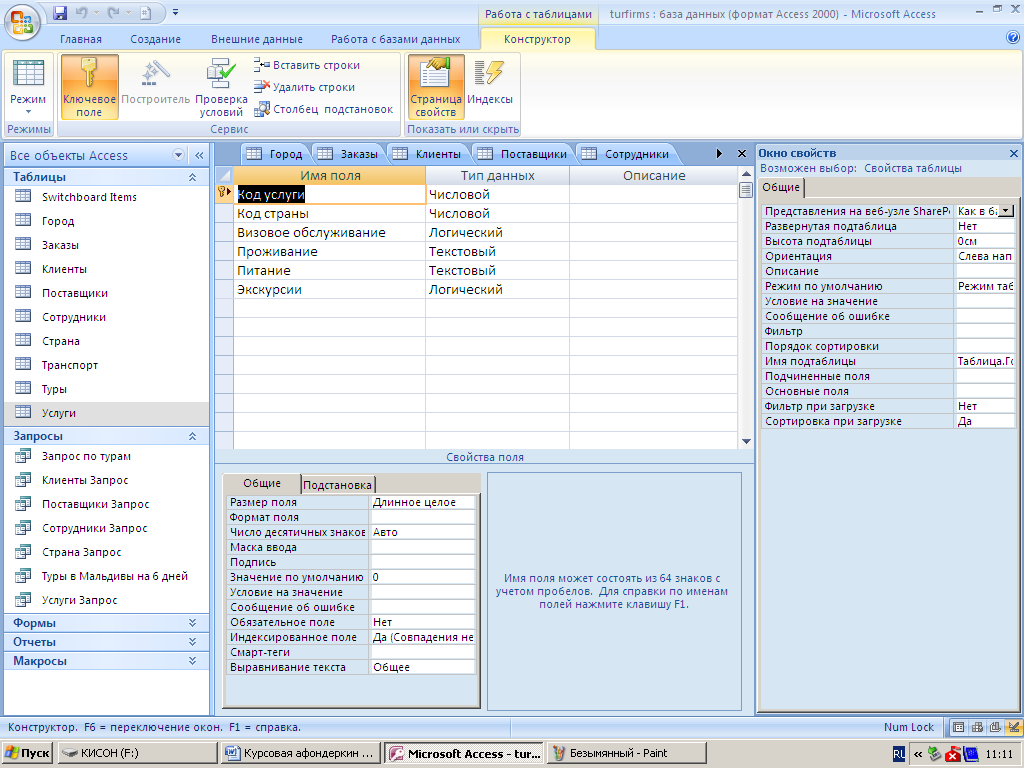
Task: Click the Office button logo
Action: [x=22, y=24]
